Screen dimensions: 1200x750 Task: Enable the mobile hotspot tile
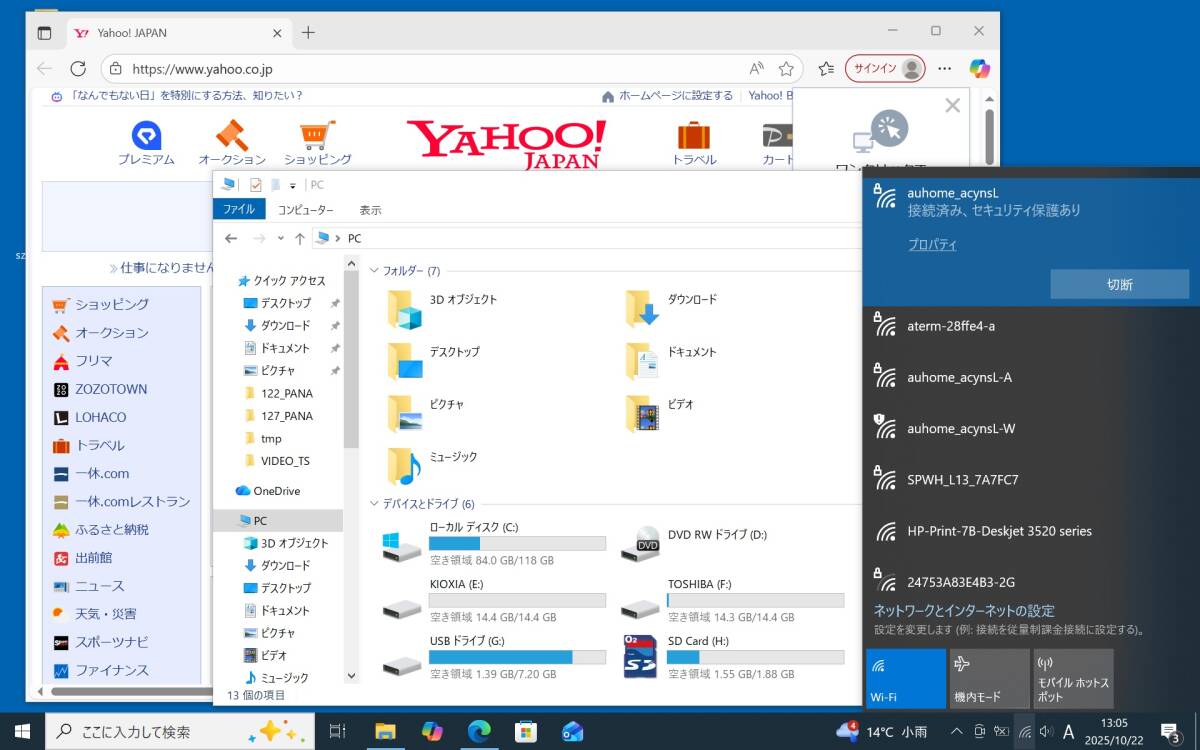[x=1072, y=679]
